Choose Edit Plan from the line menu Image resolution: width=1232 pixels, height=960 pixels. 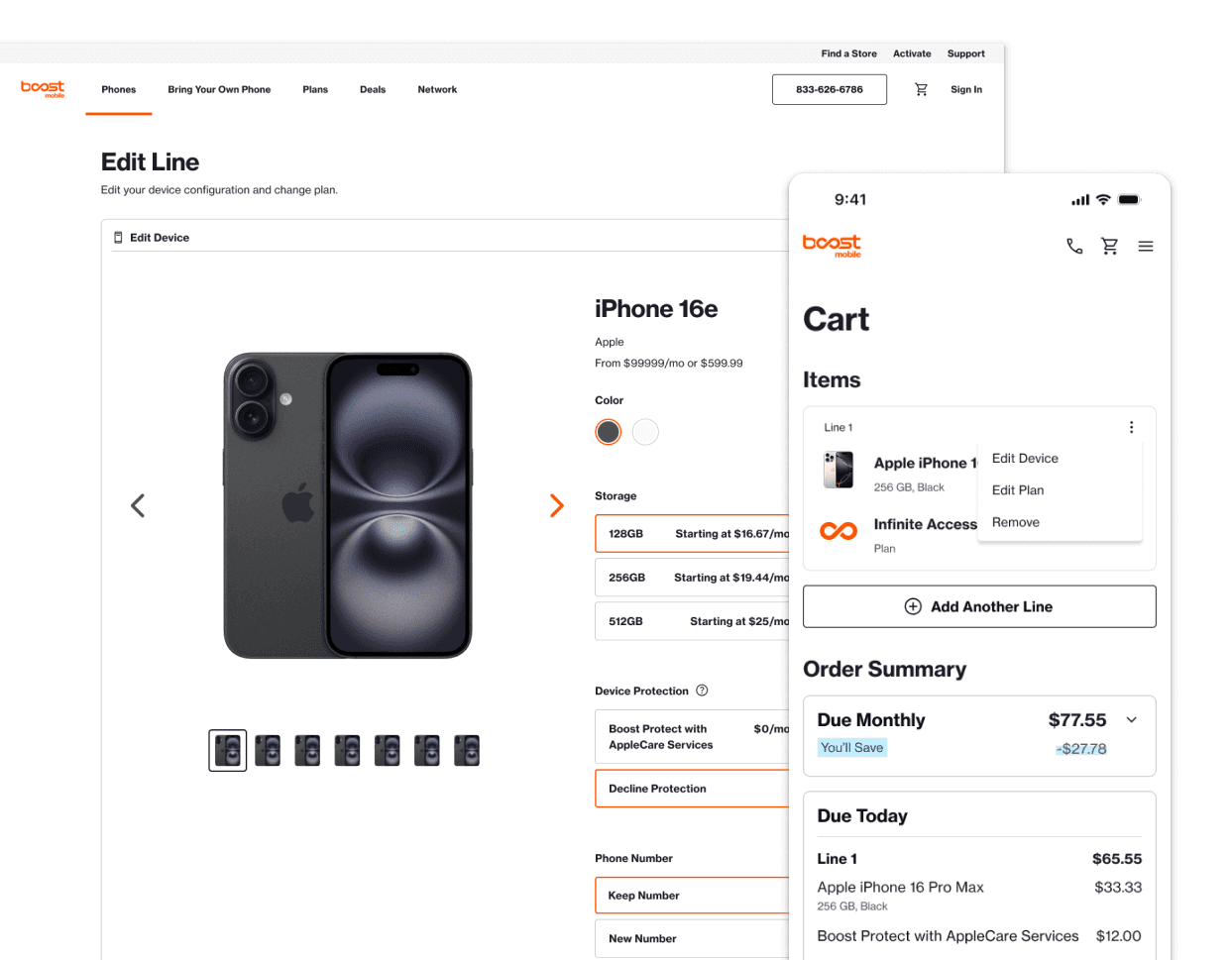coord(1018,490)
